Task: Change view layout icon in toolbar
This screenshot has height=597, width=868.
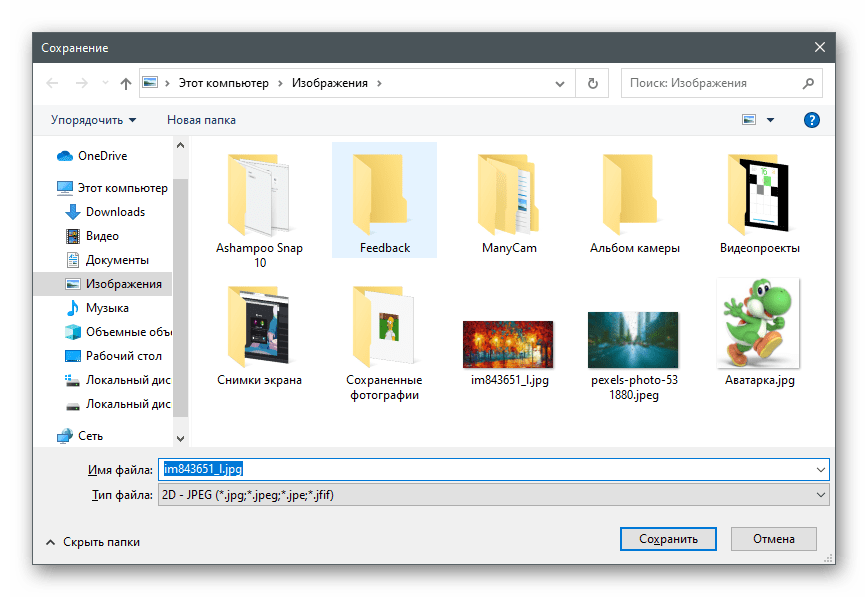Action: click(x=749, y=120)
